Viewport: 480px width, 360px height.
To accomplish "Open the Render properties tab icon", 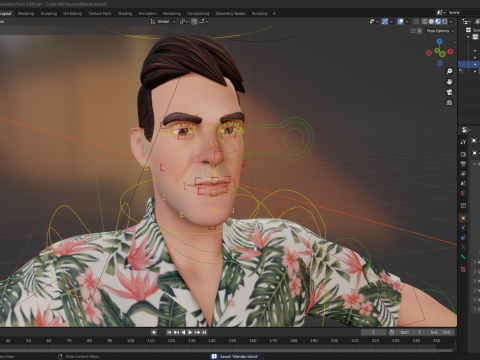I will click(463, 154).
